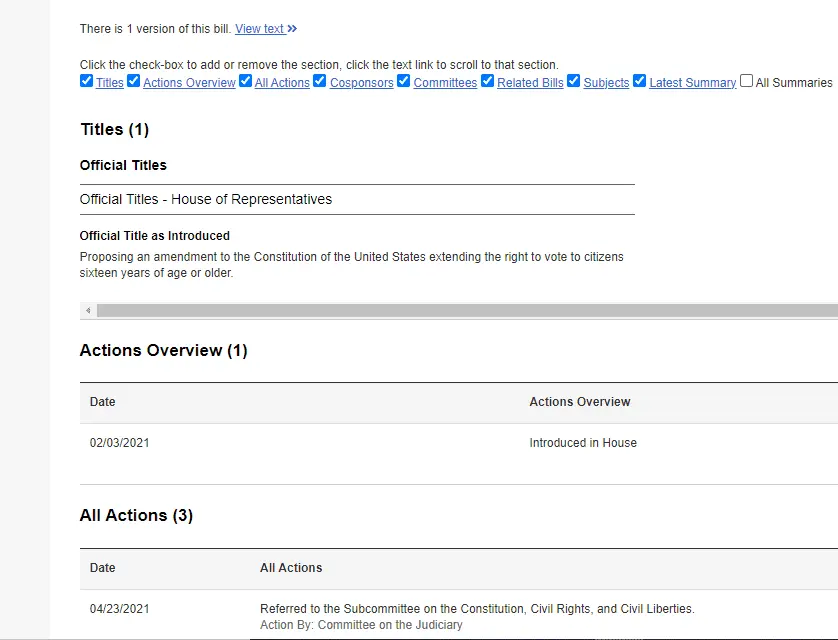Click the Cosponsors section link
Viewport: 838px width, 640px height.
(361, 83)
